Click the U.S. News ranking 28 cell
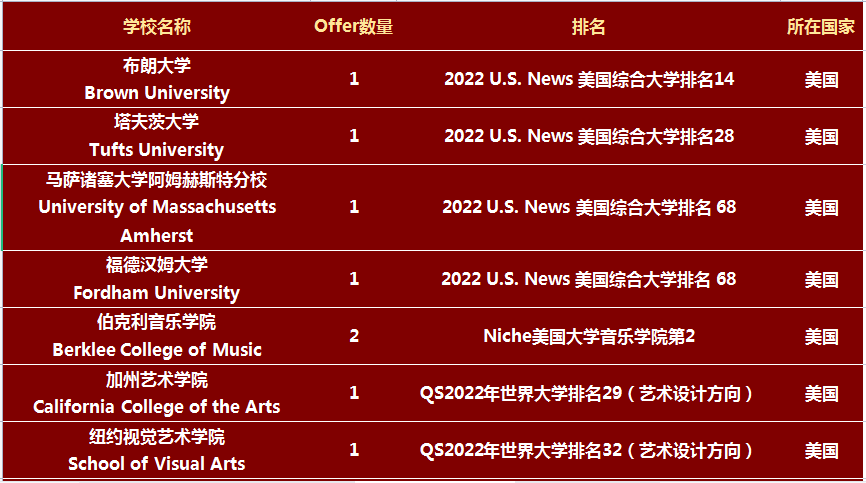Viewport: 866px width, 483px height. pos(588,136)
